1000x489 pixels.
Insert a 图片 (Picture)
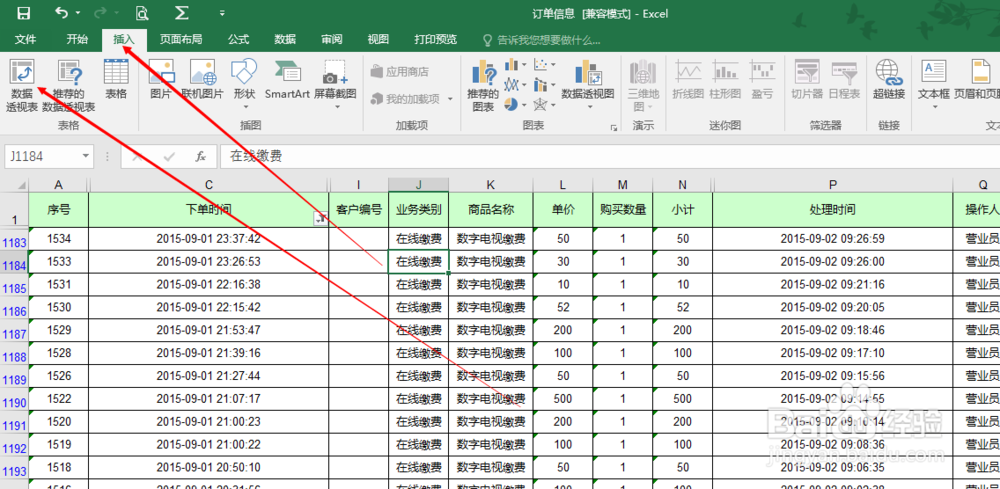(161, 80)
